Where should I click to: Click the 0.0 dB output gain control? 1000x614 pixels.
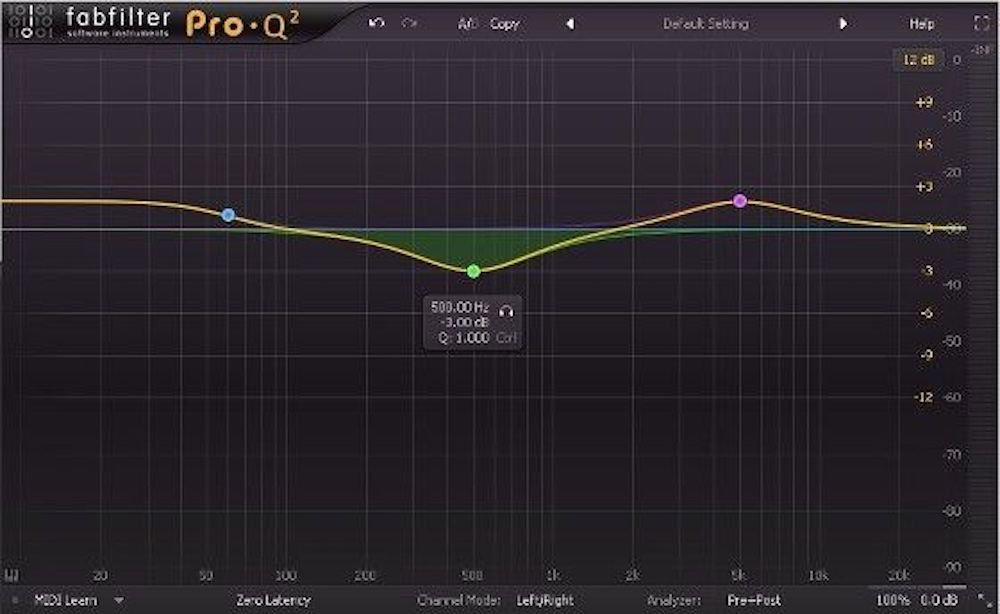click(x=936, y=601)
